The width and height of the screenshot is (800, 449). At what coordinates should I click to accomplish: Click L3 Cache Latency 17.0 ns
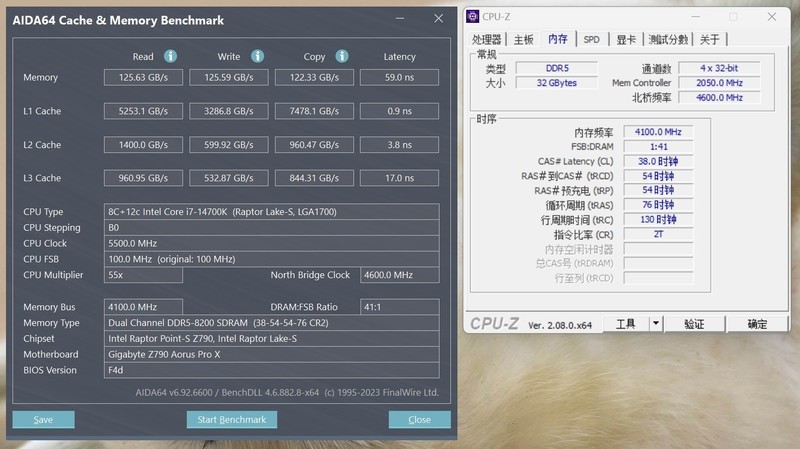point(399,178)
